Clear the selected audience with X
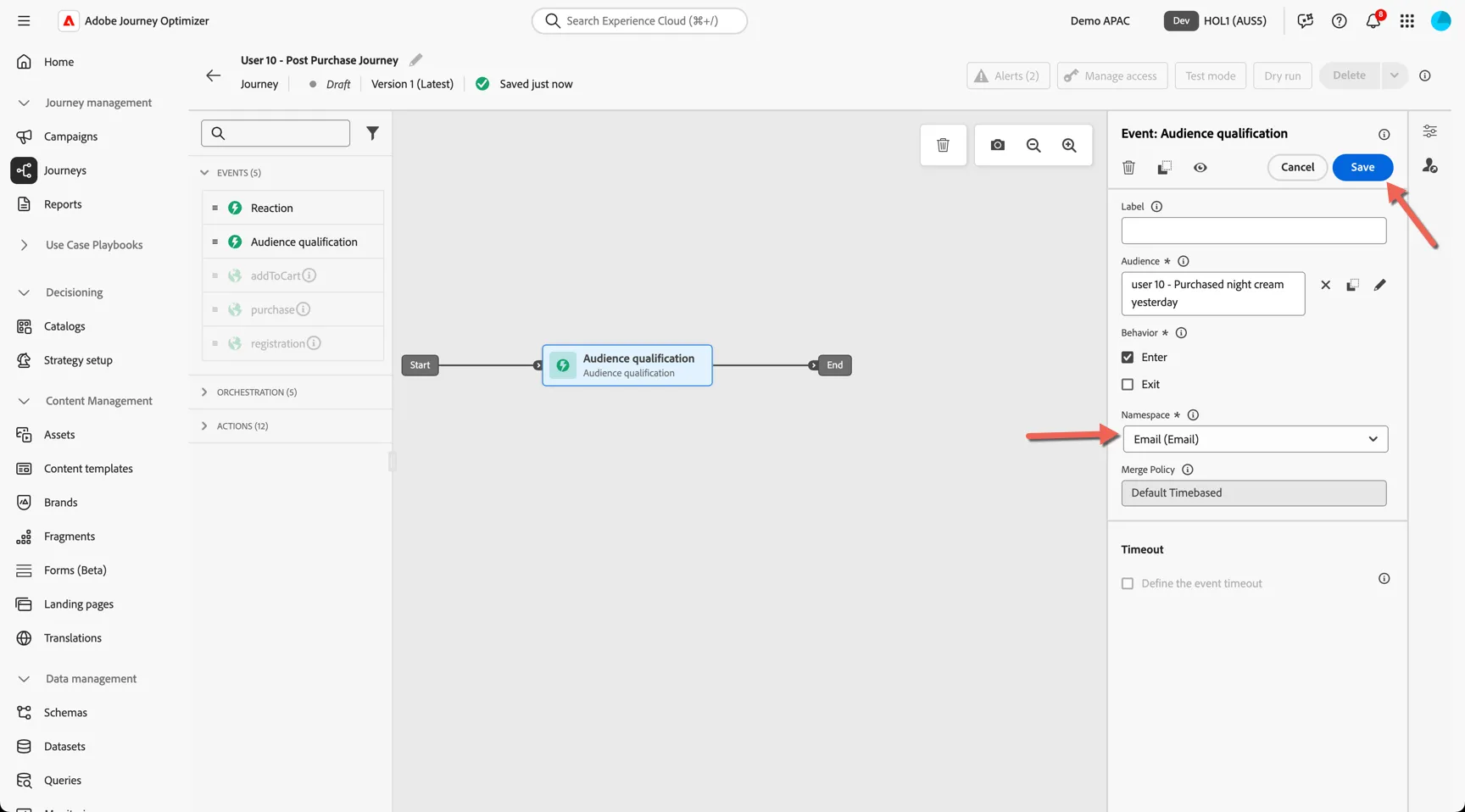Image resolution: width=1465 pixels, height=812 pixels. tap(1325, 285)
